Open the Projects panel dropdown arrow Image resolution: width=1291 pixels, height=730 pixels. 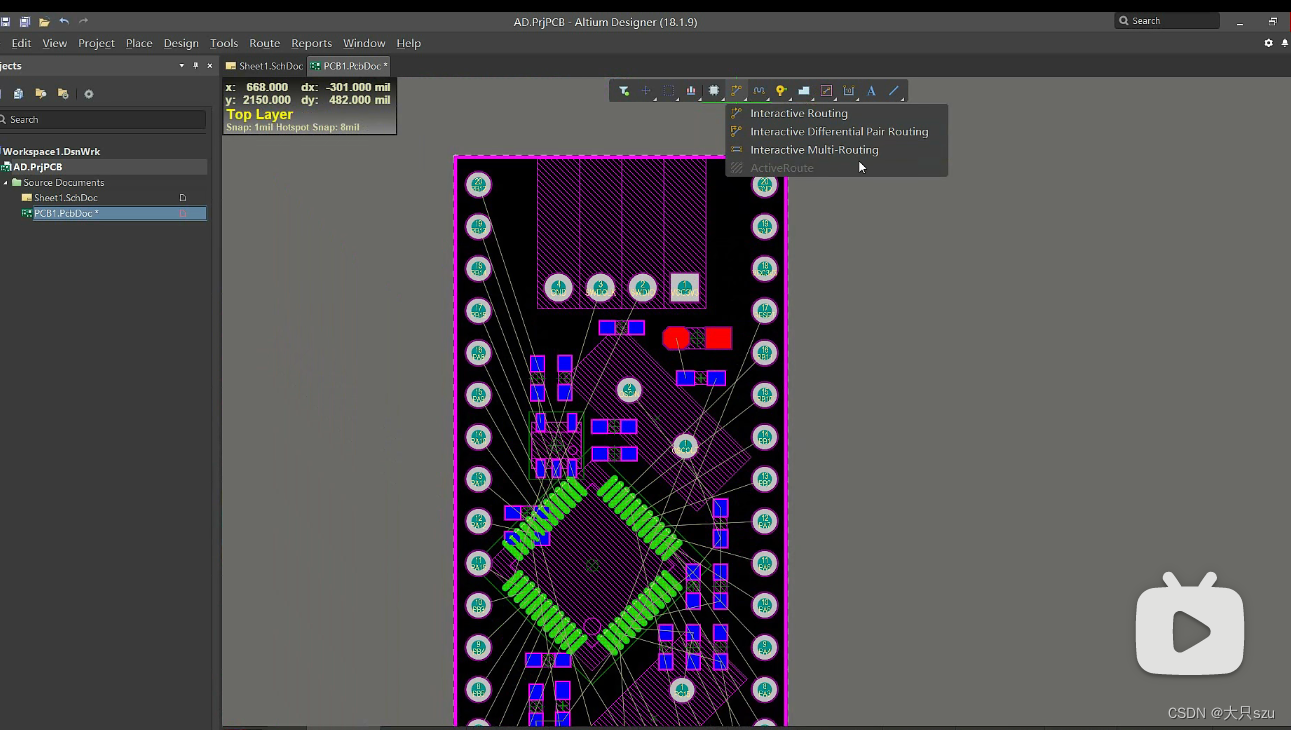pyautogui.click(x=181, y=66)
